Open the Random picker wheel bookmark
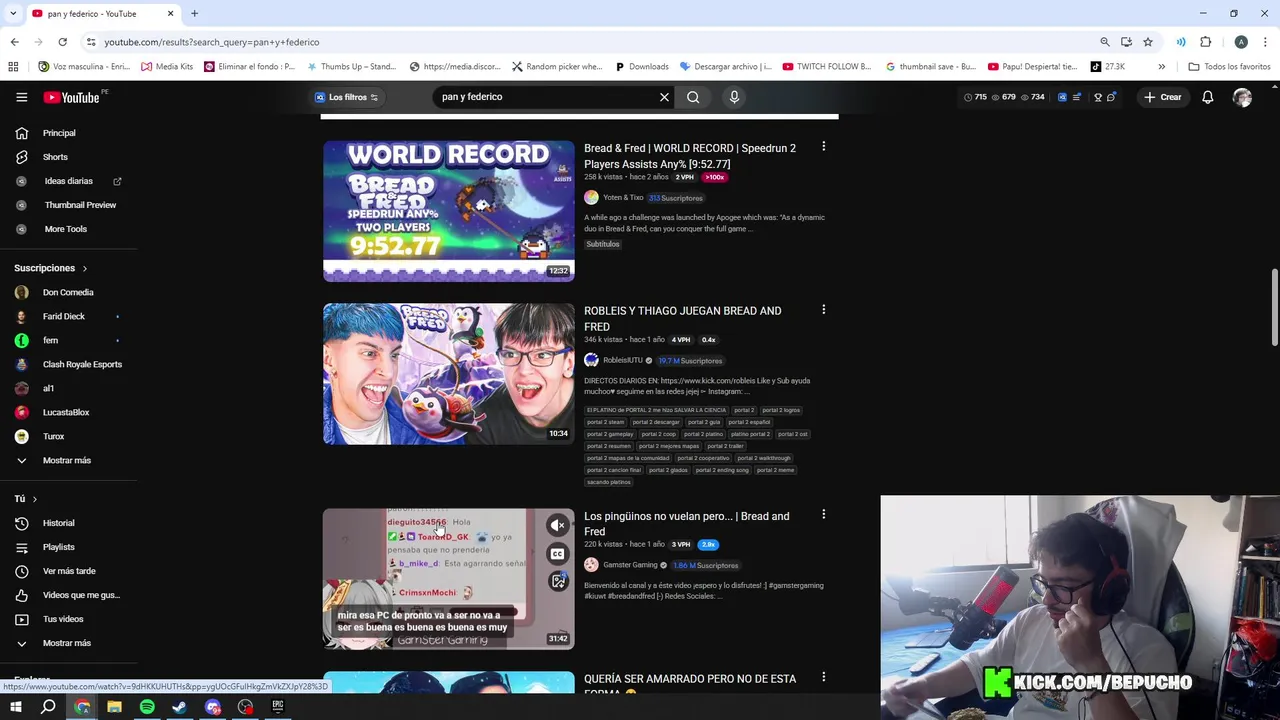The height and width of the screenshot is (720, 1280). click(x=557, y=67)
